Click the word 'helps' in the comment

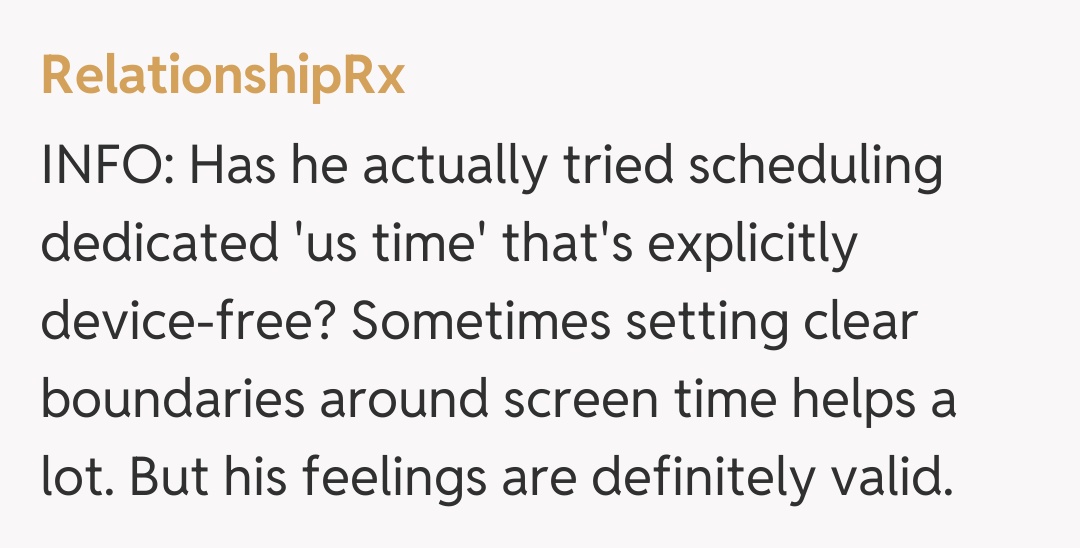[846, 401]
